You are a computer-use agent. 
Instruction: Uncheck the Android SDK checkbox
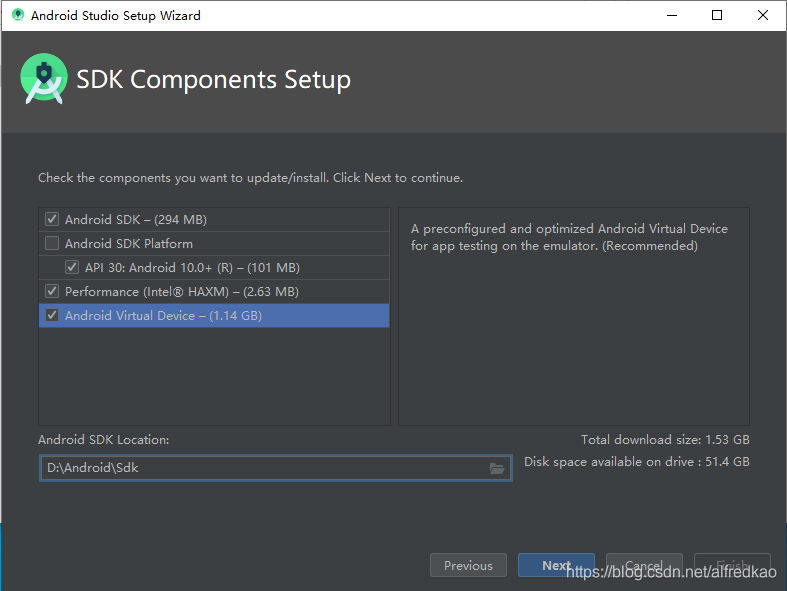pyautogui.click(x=52, y=219)
